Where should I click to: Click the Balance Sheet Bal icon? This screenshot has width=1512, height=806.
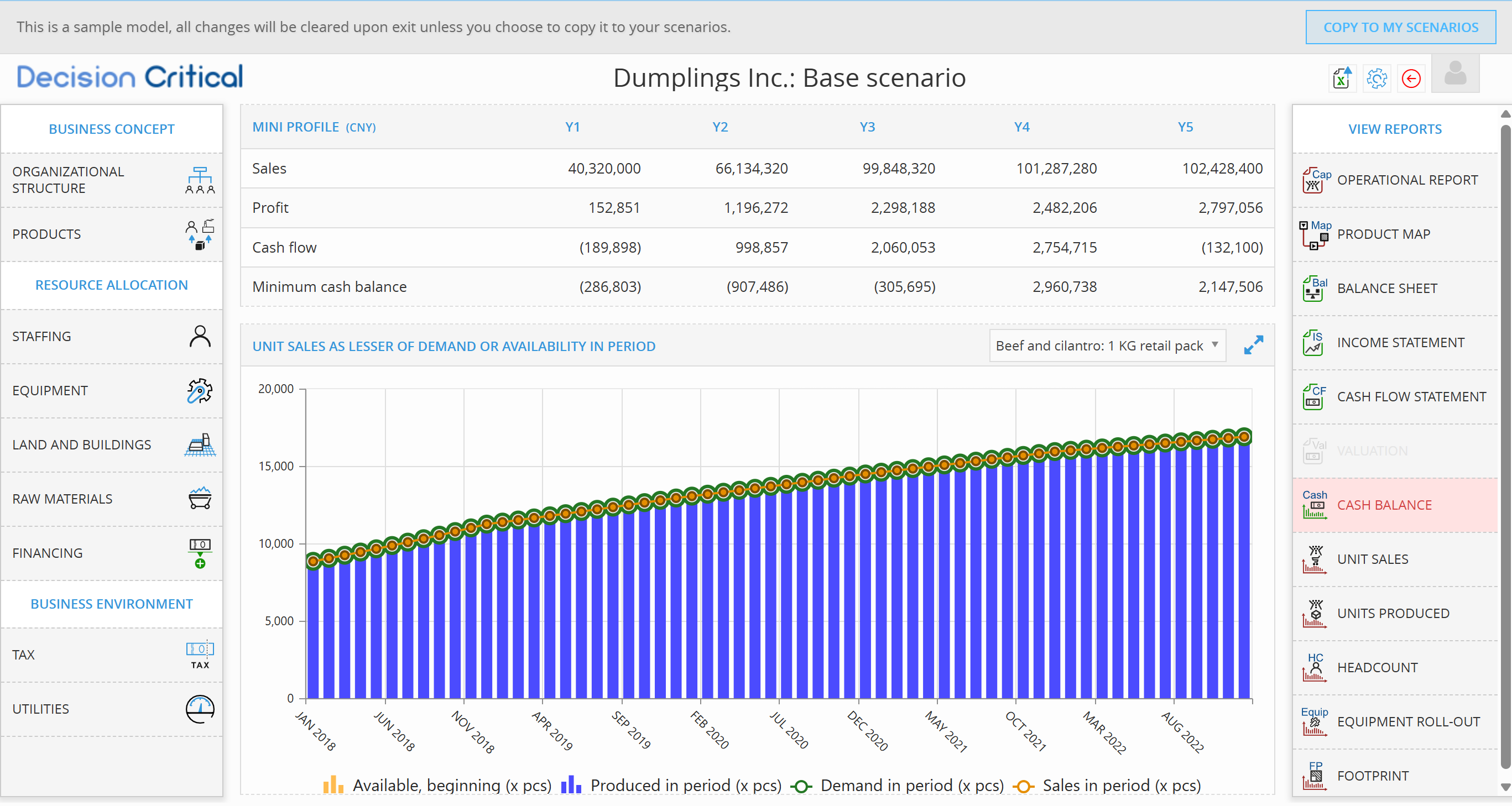1315,288
